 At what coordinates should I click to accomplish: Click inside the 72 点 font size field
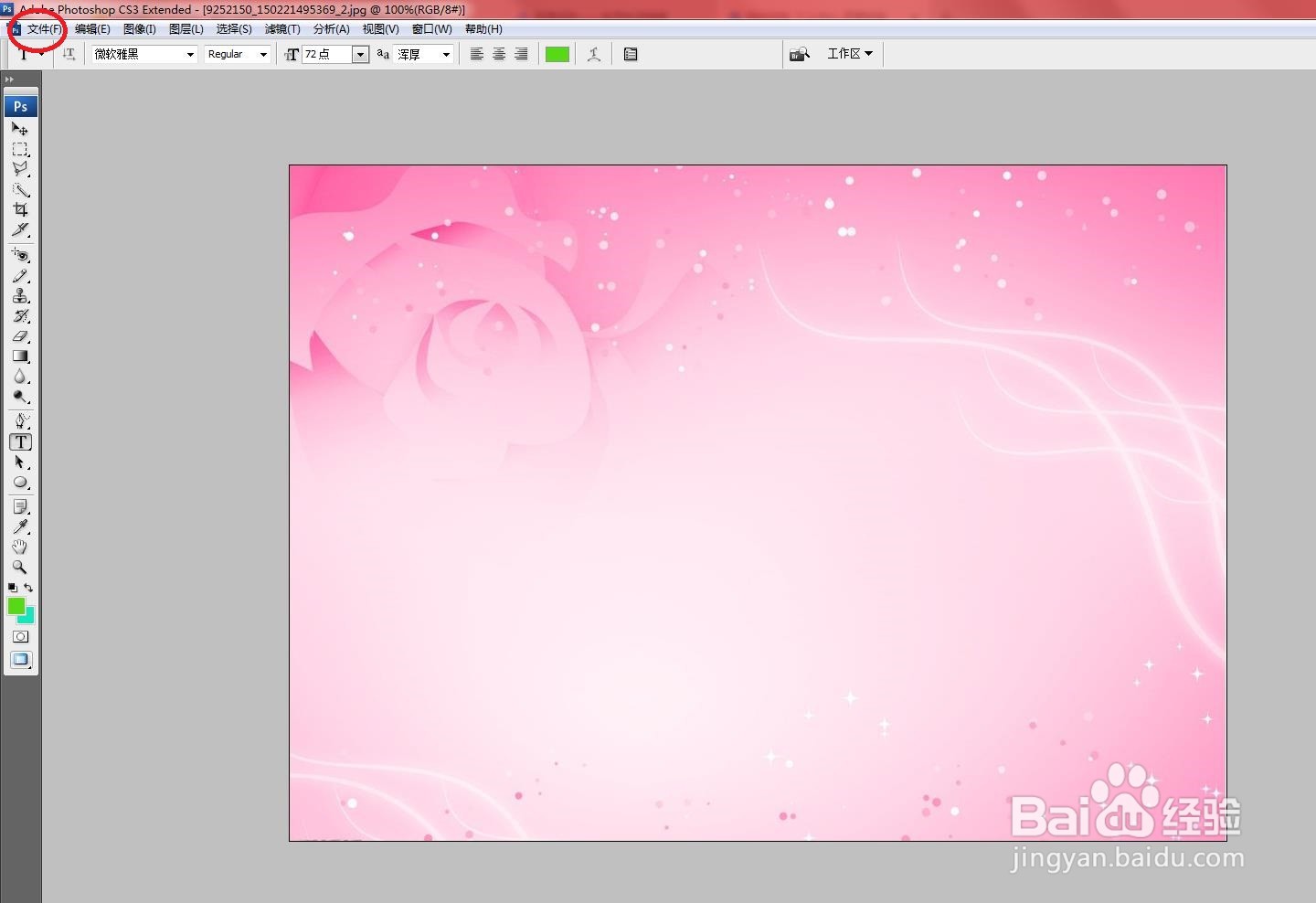327,54
